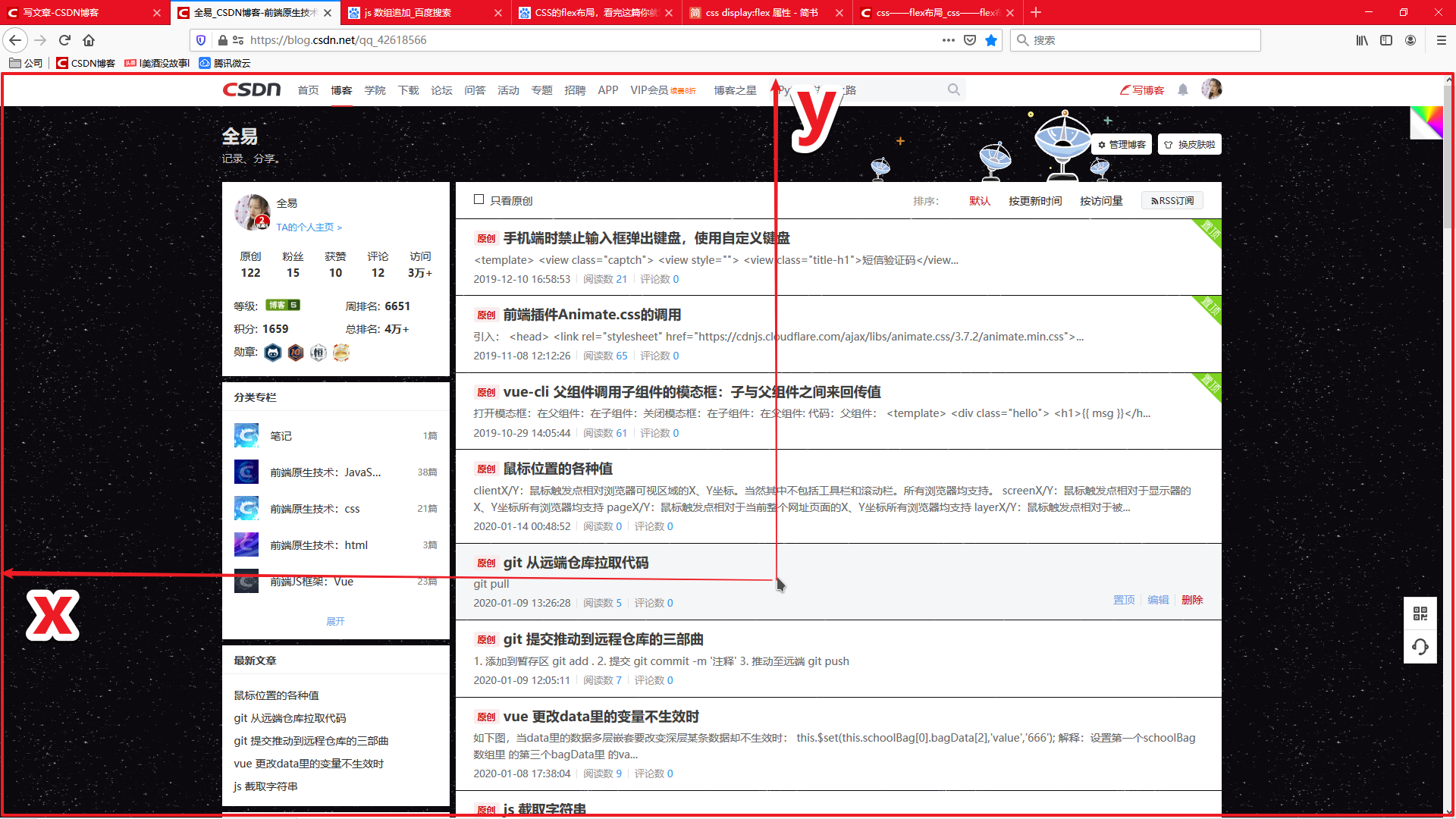The height and width of the screenshot is (819, 1456).
Task: Click the profile avatar in the sidebar card
Action: [x=253, y=212]
